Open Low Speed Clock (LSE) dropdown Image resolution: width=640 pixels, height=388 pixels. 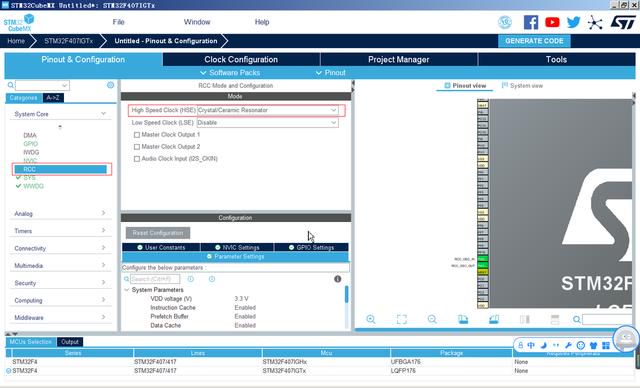pyautogui.click(x=267, y=122)
